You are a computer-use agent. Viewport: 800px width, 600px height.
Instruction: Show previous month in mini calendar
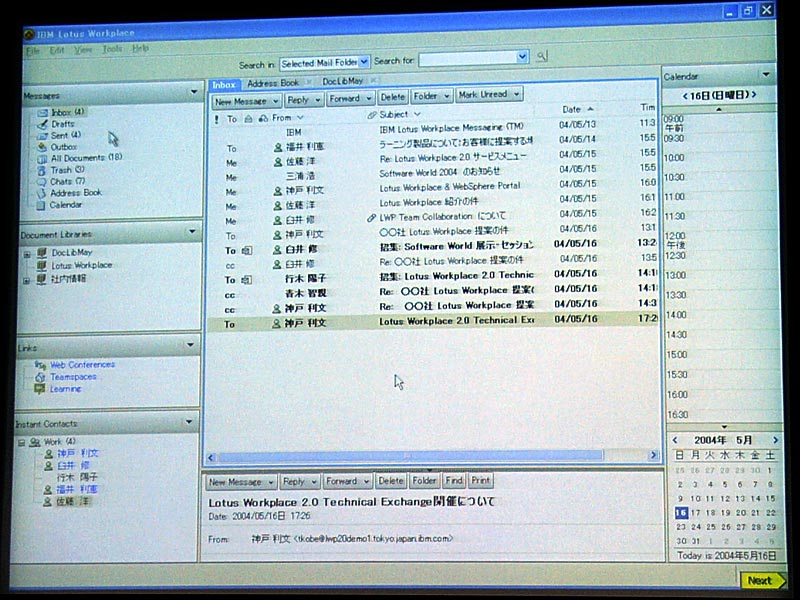(675, 440)
